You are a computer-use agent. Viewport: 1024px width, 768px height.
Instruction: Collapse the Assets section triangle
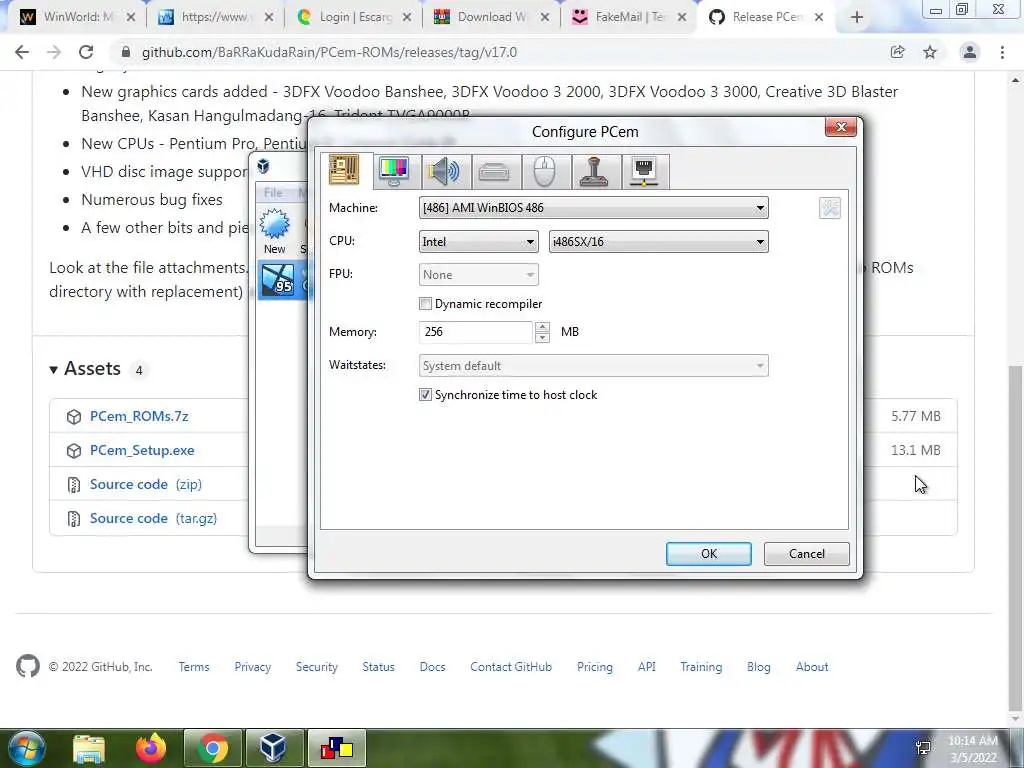54,370
